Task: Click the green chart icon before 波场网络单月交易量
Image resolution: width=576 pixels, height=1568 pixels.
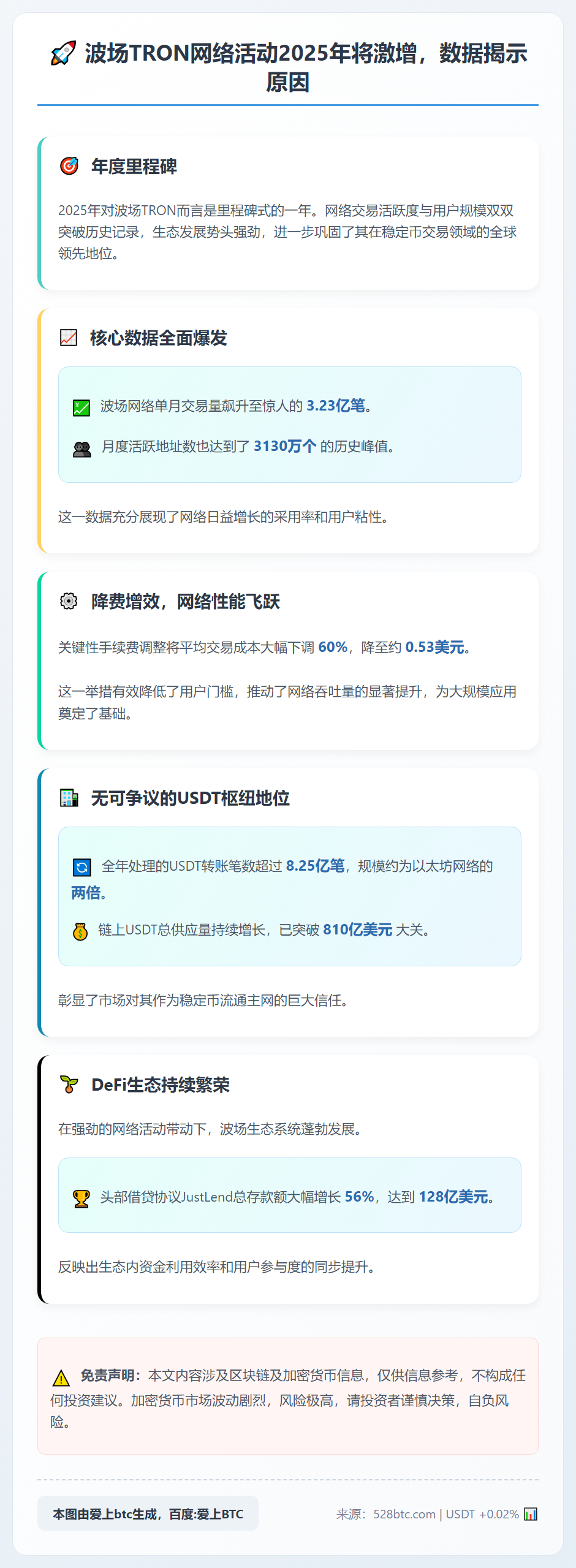Action: (81, 407)
